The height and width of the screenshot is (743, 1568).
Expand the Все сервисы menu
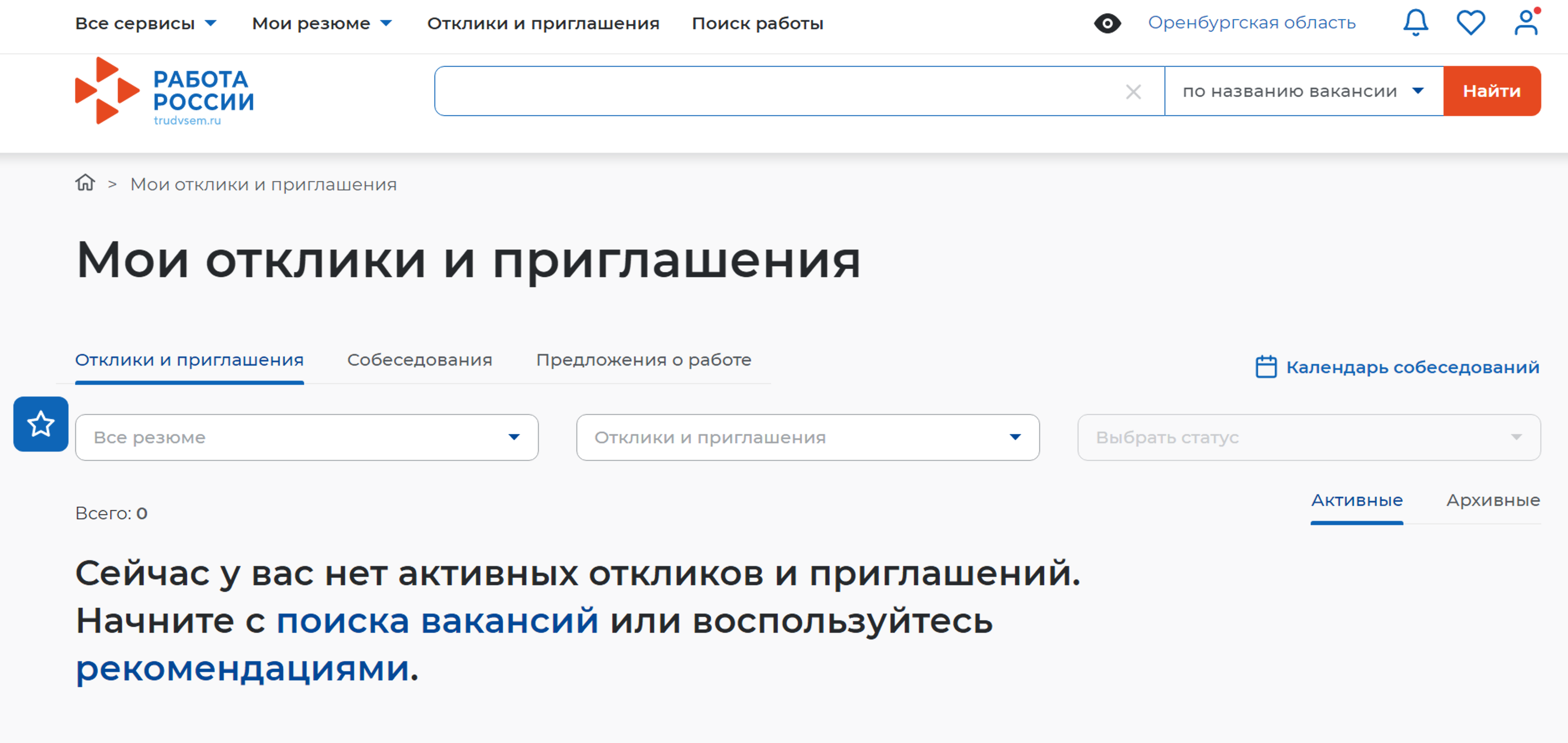146,24
